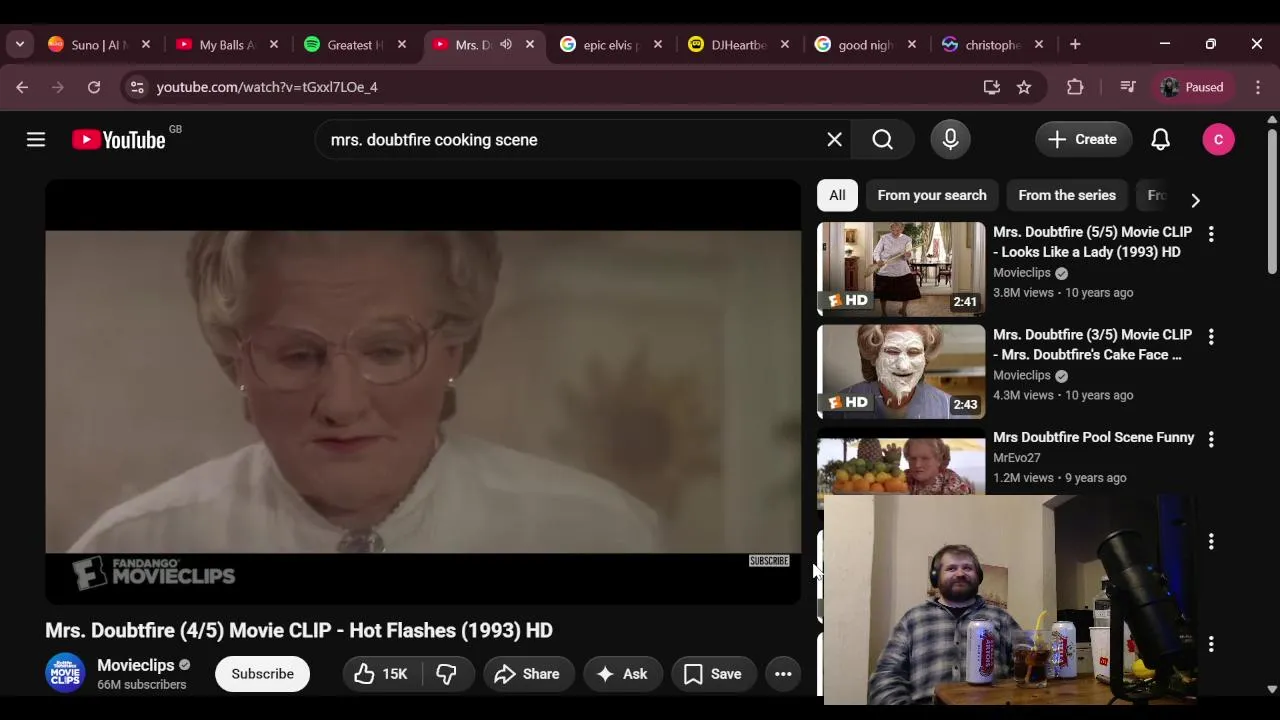
Task: Click the magnifier search button
Action: point(883,140)
